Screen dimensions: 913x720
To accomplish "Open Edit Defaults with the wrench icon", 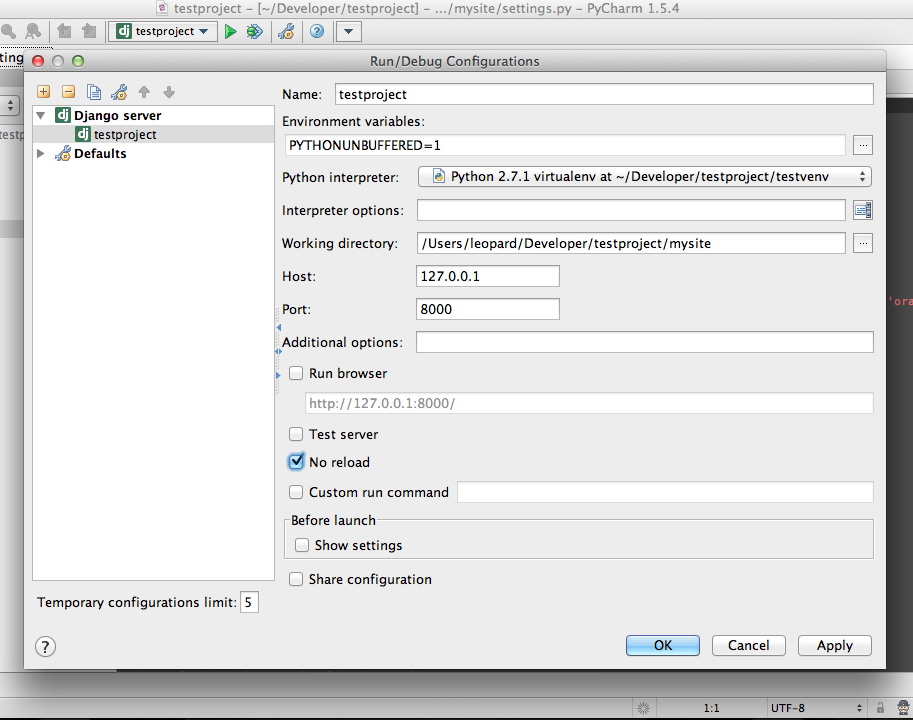I will click(x=118, y=91).
